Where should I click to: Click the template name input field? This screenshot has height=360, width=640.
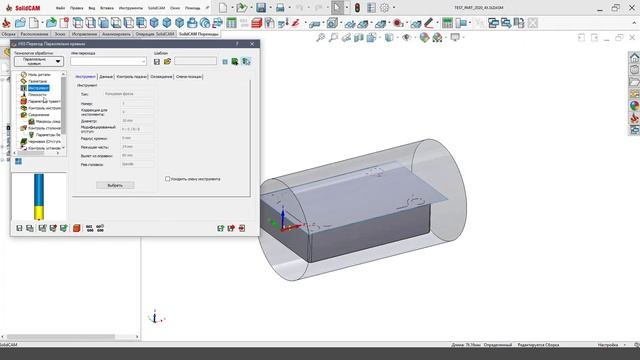(196, 61)
